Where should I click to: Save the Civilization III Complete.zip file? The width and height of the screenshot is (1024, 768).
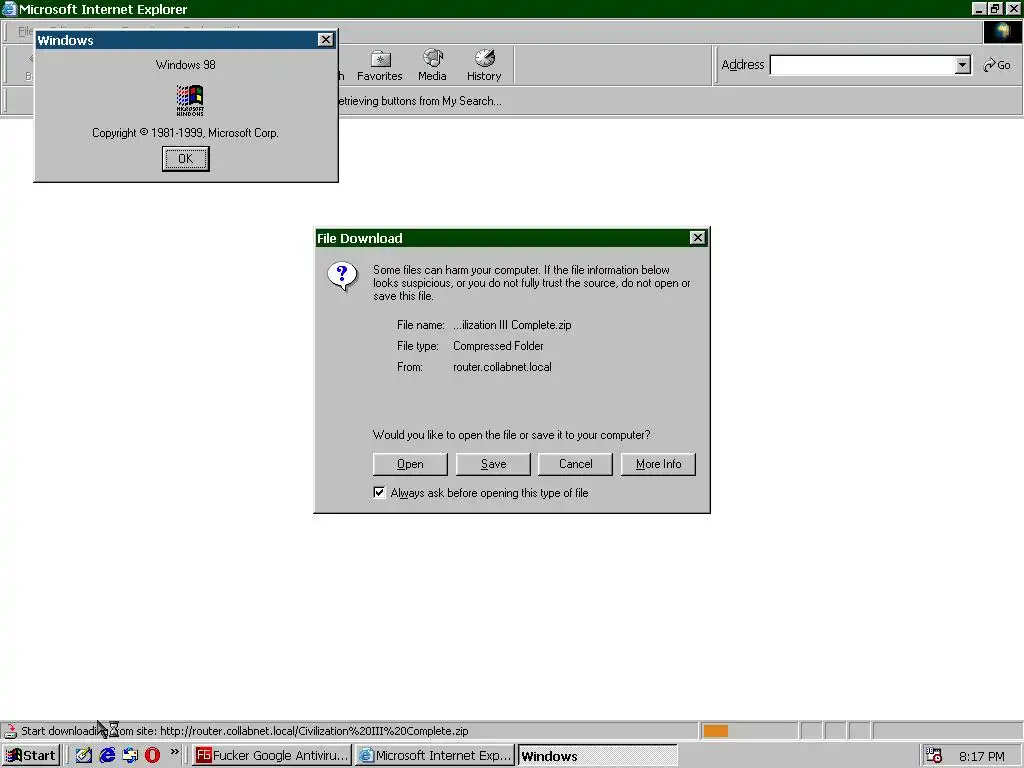[x=493, y=464]
